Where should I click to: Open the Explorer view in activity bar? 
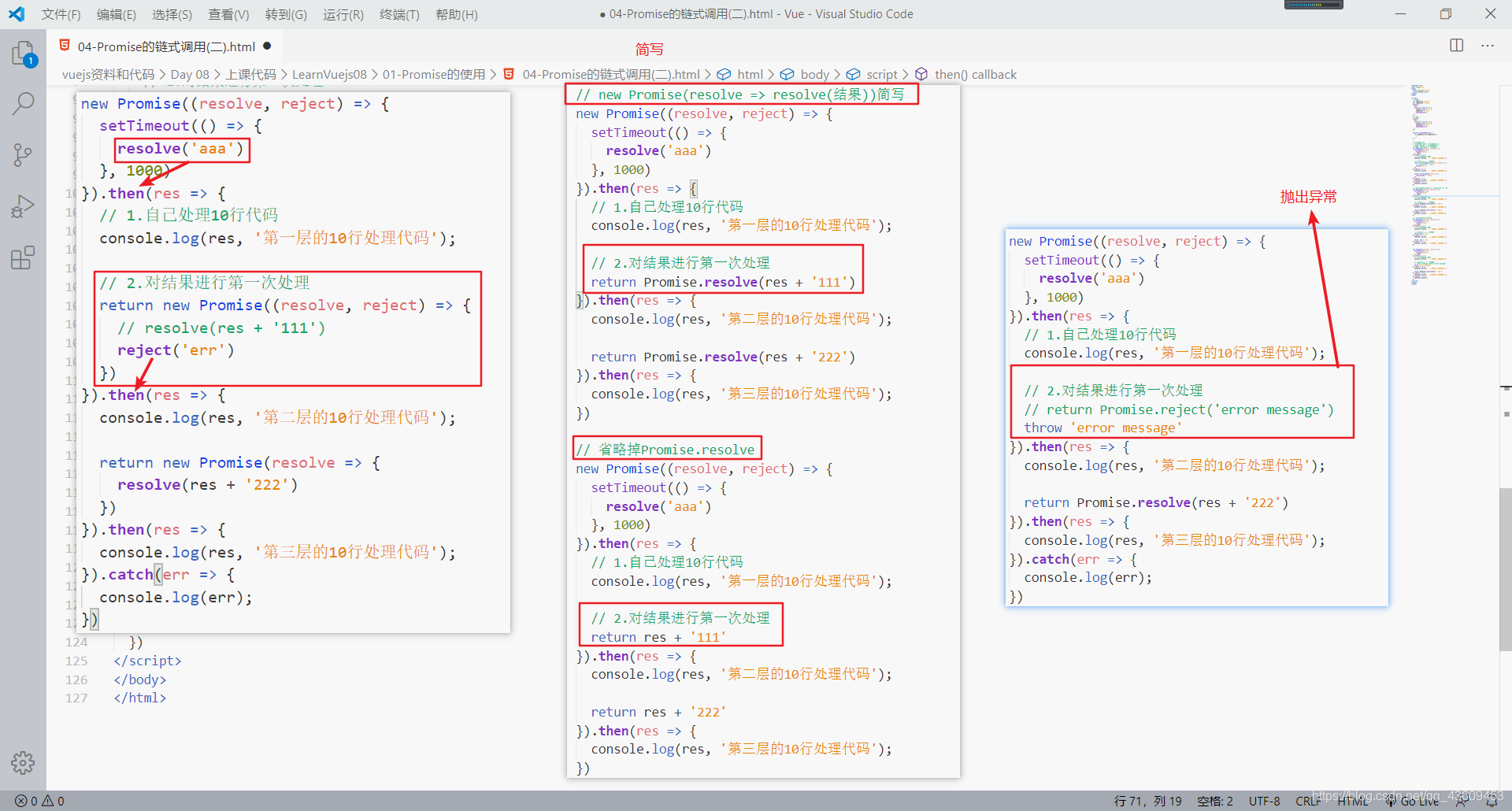coord(24,54)
